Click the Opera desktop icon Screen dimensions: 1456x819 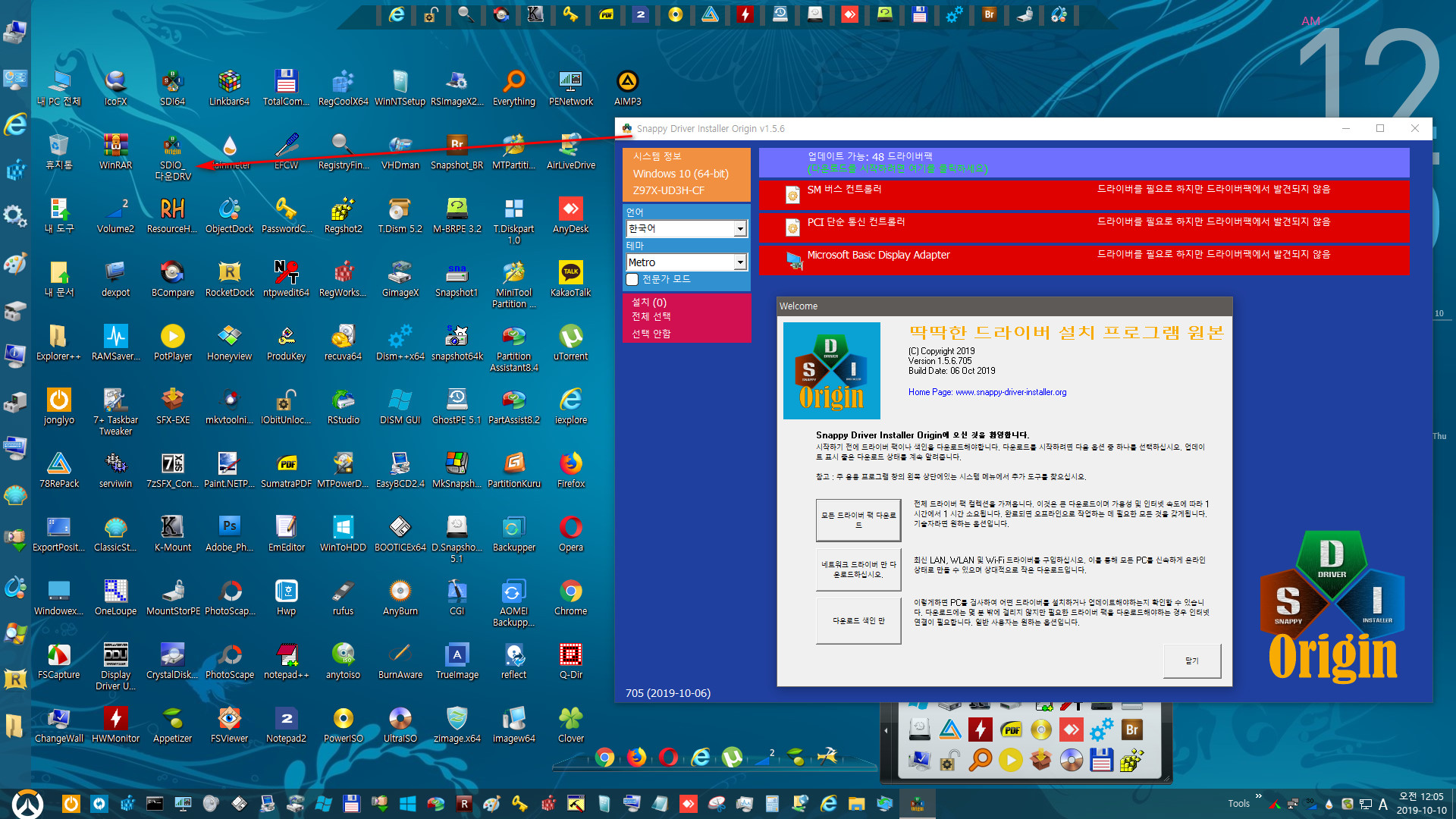click(x=570, y=534)
